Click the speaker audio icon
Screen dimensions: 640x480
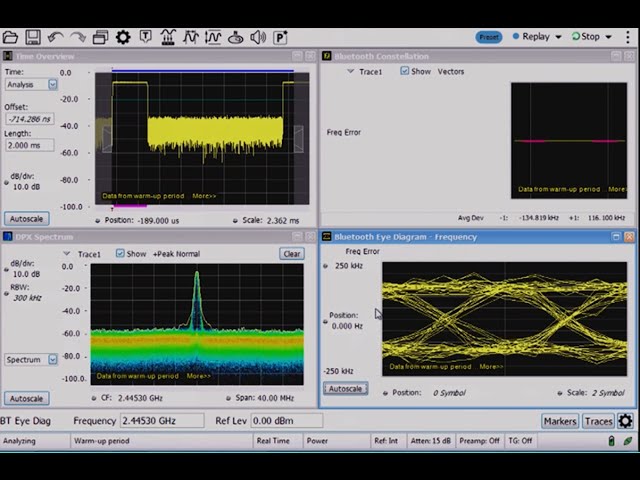(x=258, y=37)
